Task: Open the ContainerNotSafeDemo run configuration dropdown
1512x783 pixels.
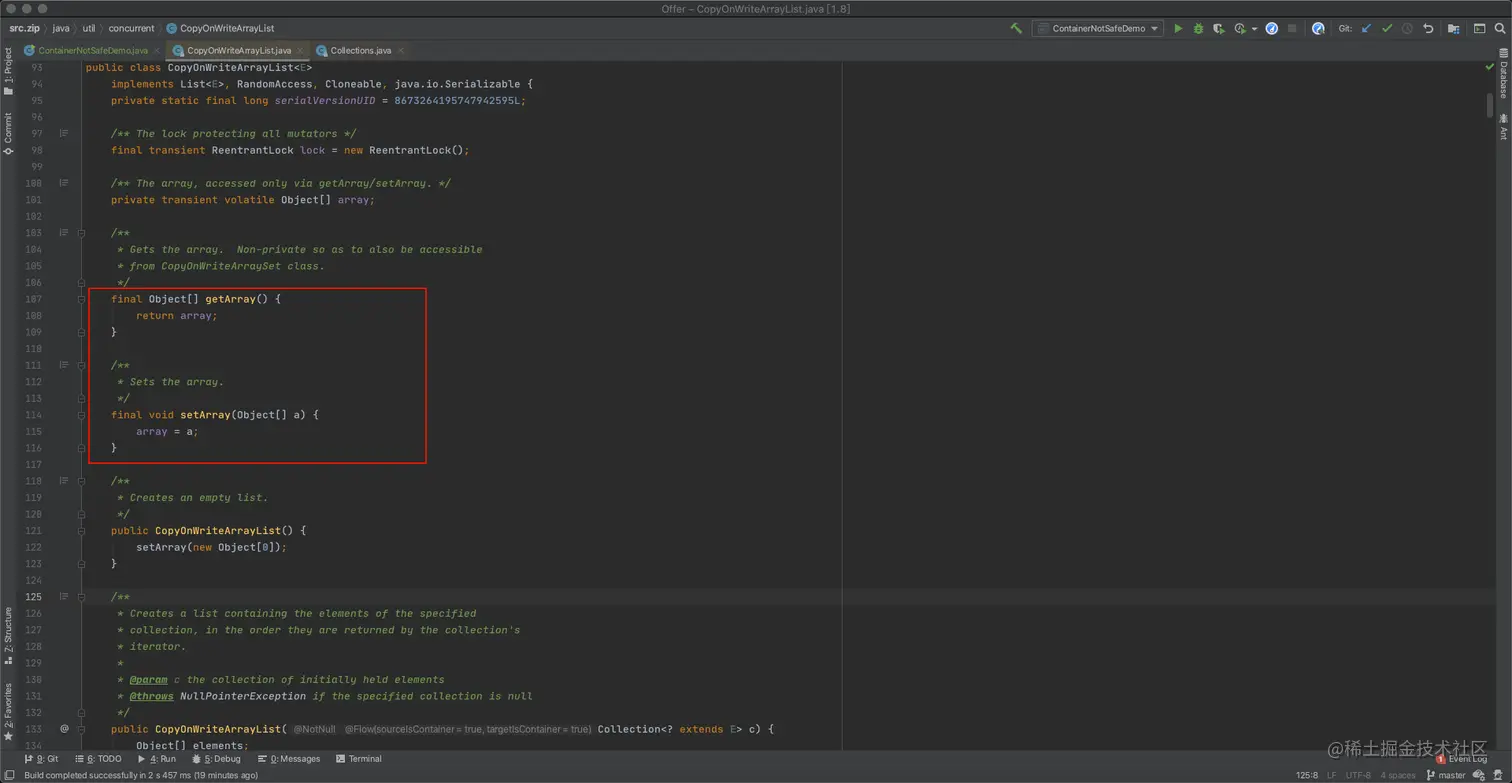Action: (1098, 28)
